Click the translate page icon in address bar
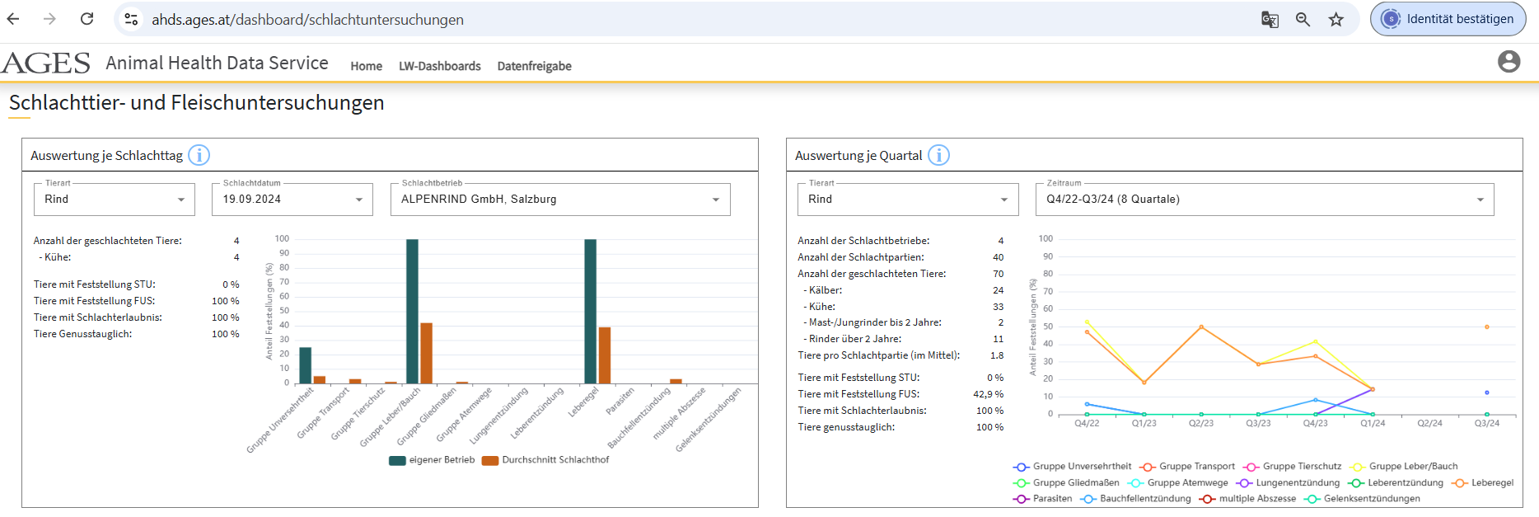1539x517 pixels. [1270, 19]
